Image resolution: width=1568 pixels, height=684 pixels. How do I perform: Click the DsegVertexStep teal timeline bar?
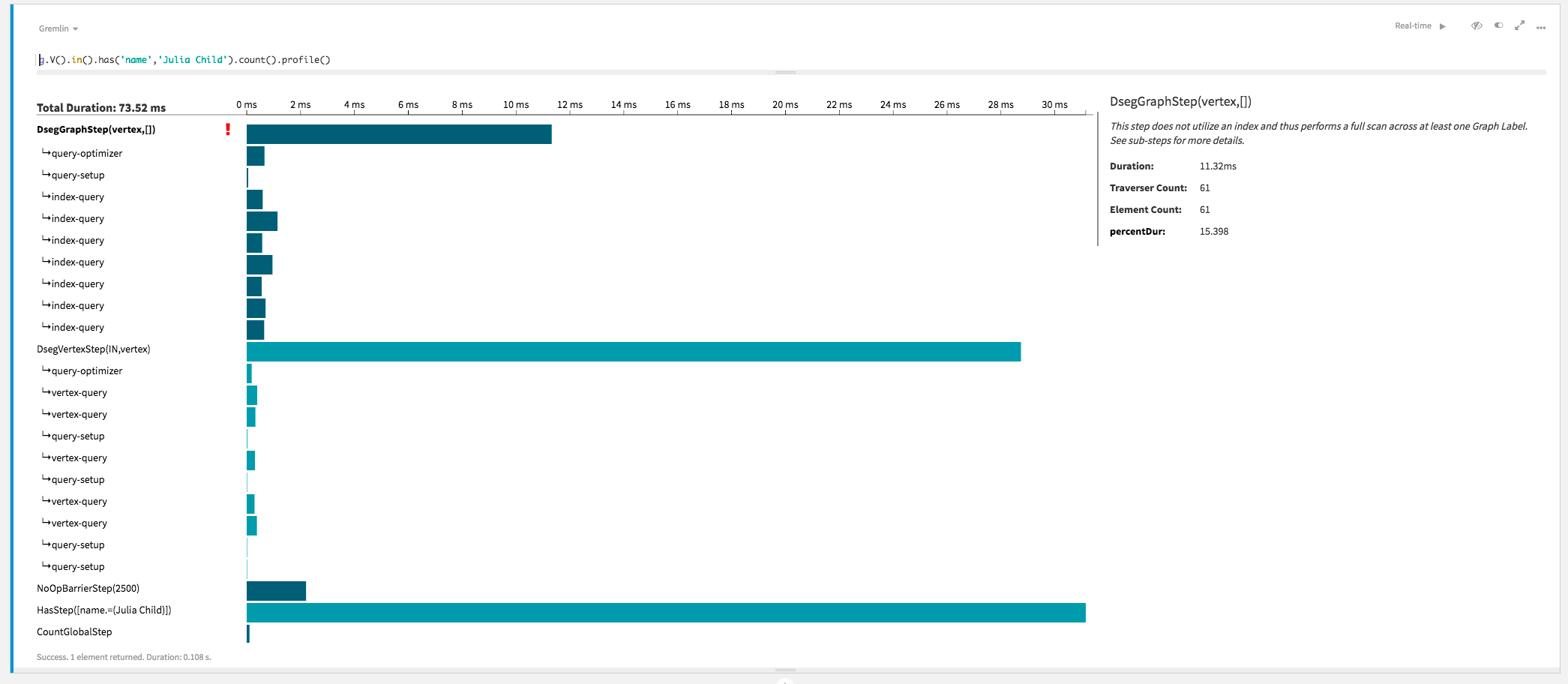(x=630, y=349)
